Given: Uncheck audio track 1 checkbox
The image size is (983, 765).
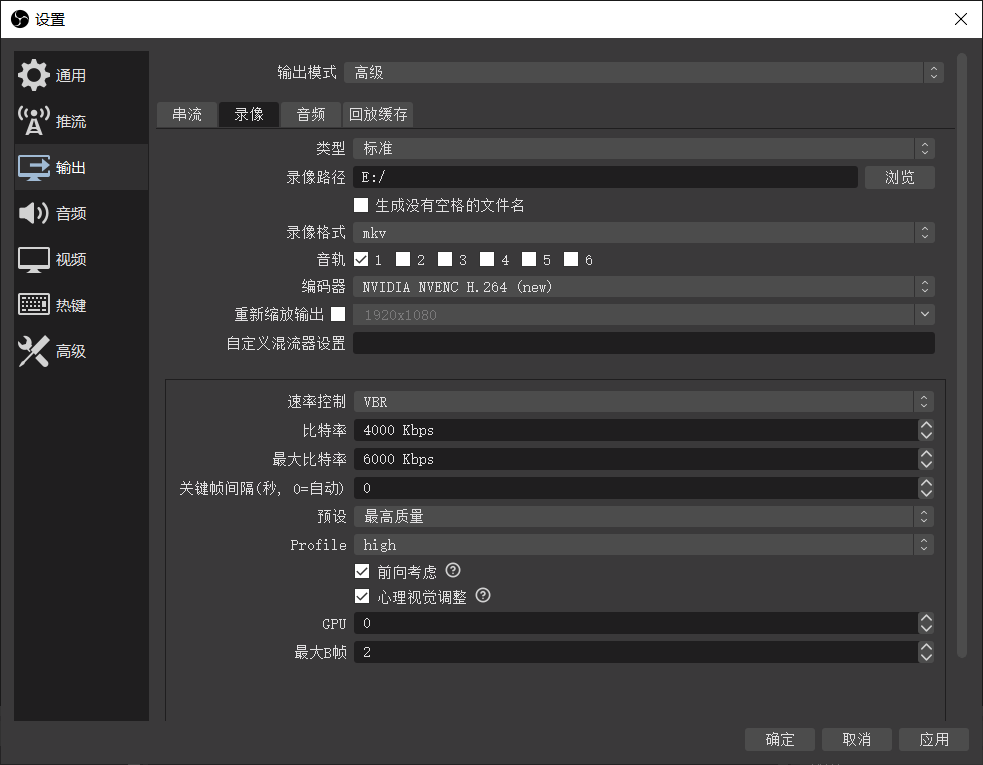Looking at the screenshot, I should coord(361,259).
